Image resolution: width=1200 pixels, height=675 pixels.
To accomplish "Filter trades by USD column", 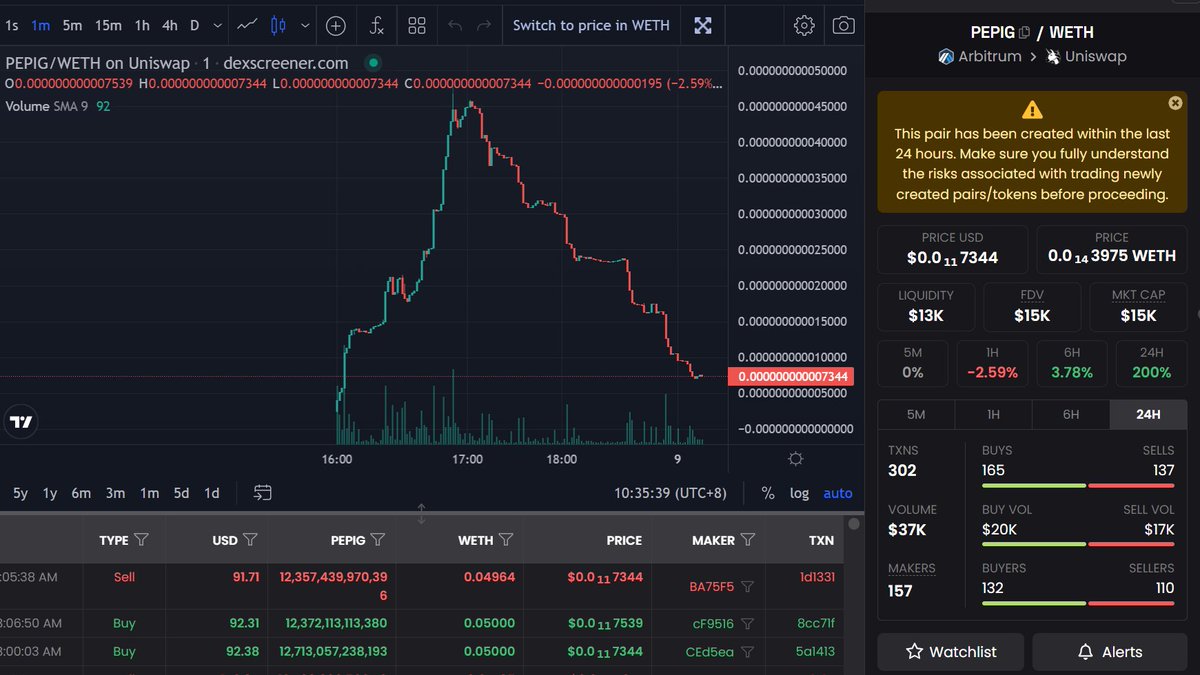I will [x=250, y=540].
